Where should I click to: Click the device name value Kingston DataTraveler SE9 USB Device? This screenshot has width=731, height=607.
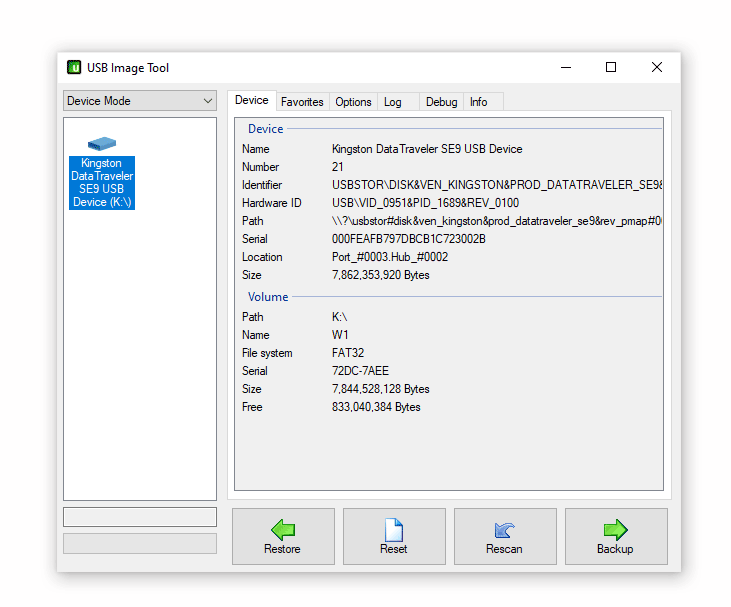pyautogui.click(x=427, y=149)
